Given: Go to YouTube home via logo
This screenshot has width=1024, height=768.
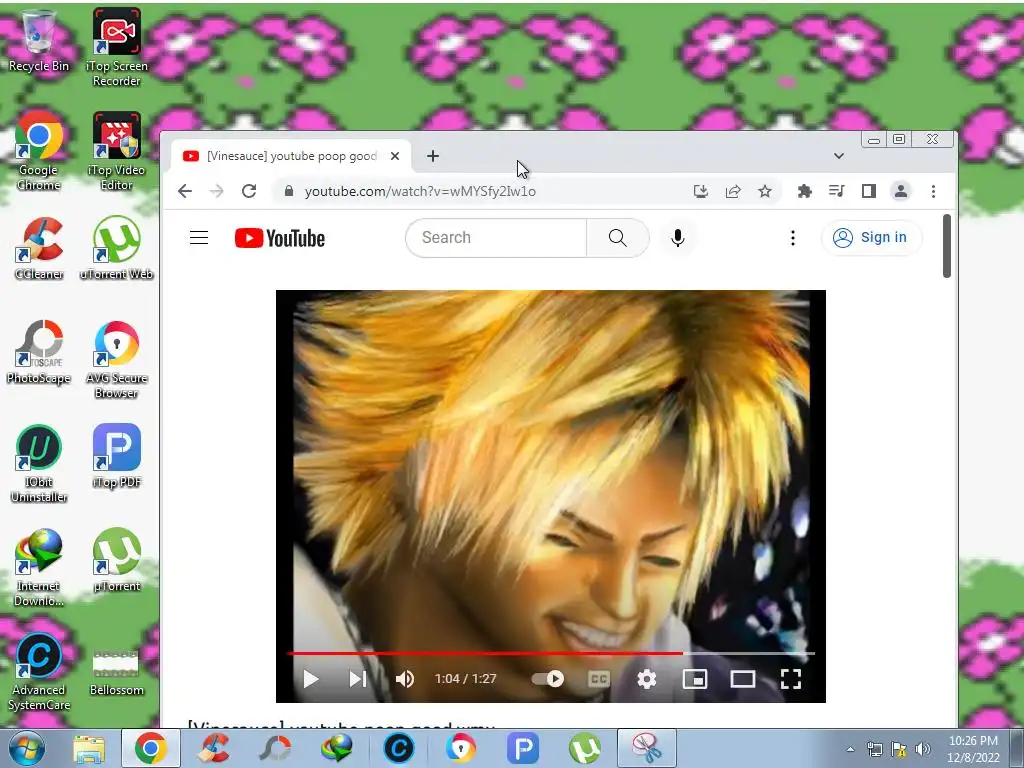Looking at the screenshot, I should (x=280, y=238).
